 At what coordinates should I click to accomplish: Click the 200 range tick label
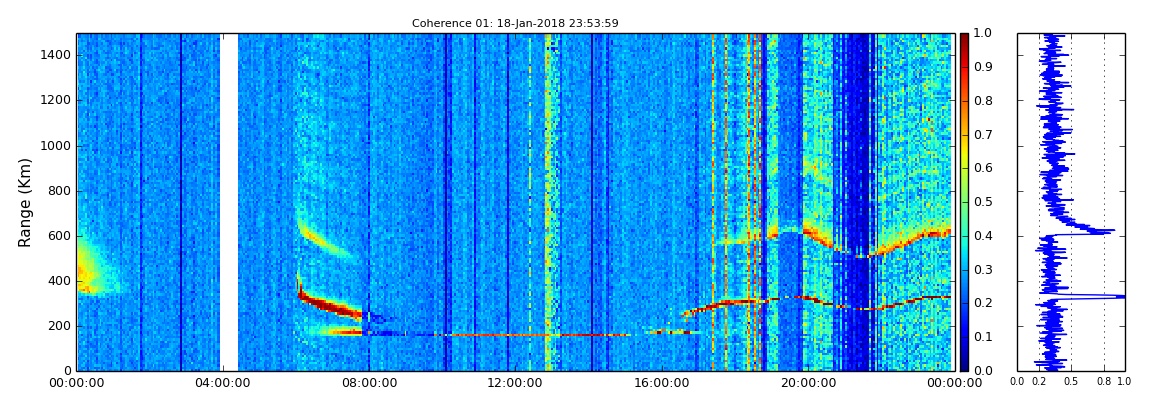[61, 326]
